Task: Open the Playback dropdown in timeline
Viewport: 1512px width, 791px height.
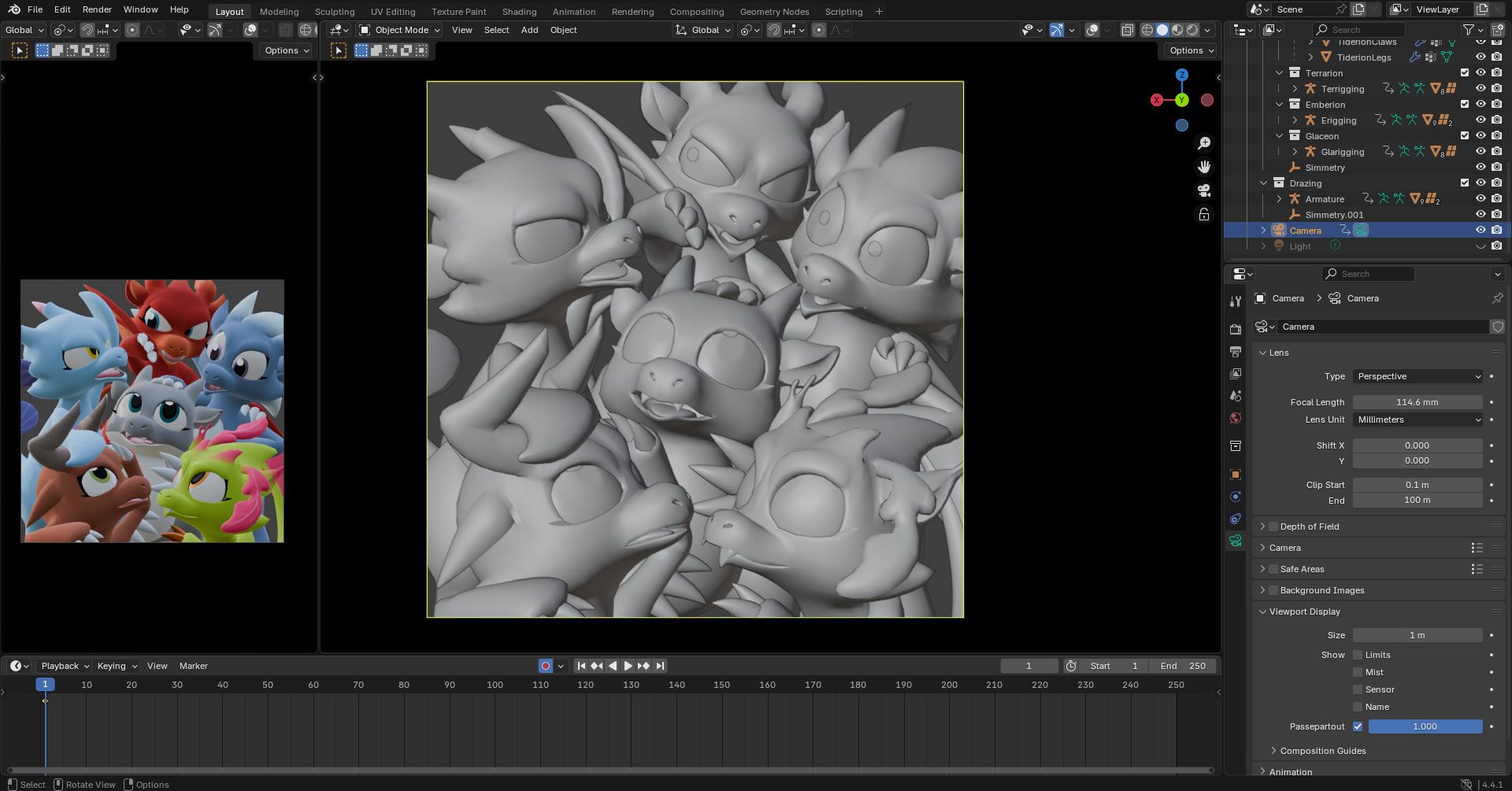Action: (65, 666)
